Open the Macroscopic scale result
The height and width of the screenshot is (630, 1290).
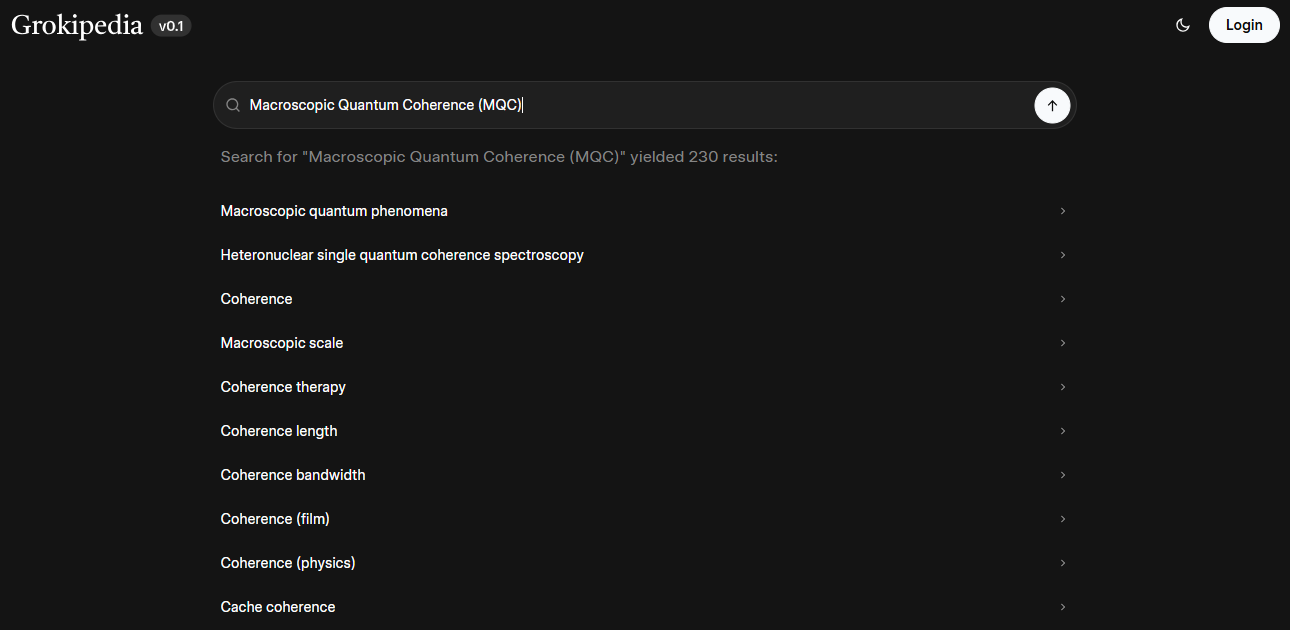pyautogui.click(x=282, y=343)
